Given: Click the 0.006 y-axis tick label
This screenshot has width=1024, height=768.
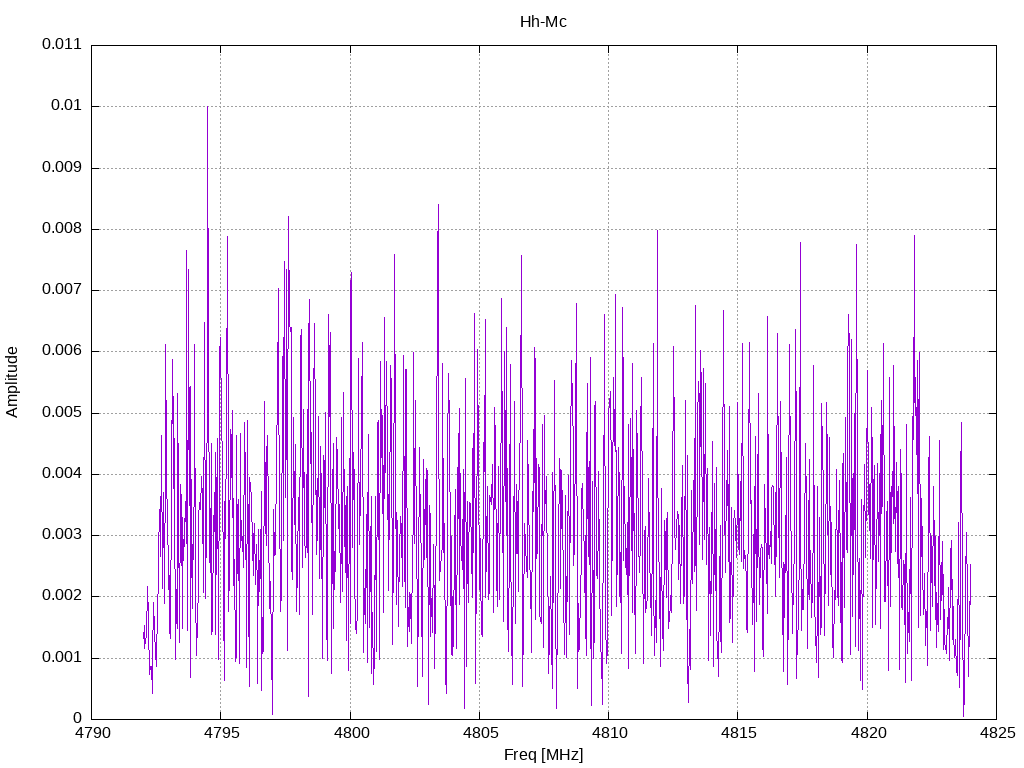Looking at the screenshot, I should pyautogui.click(x=62, y=351).
